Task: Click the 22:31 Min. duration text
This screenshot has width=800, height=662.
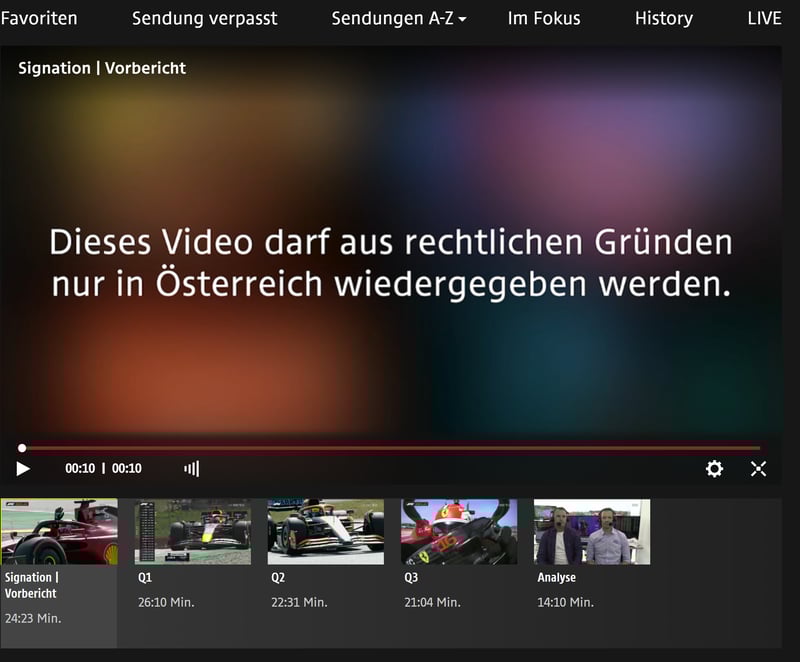Action: click(x=299, y=602)
